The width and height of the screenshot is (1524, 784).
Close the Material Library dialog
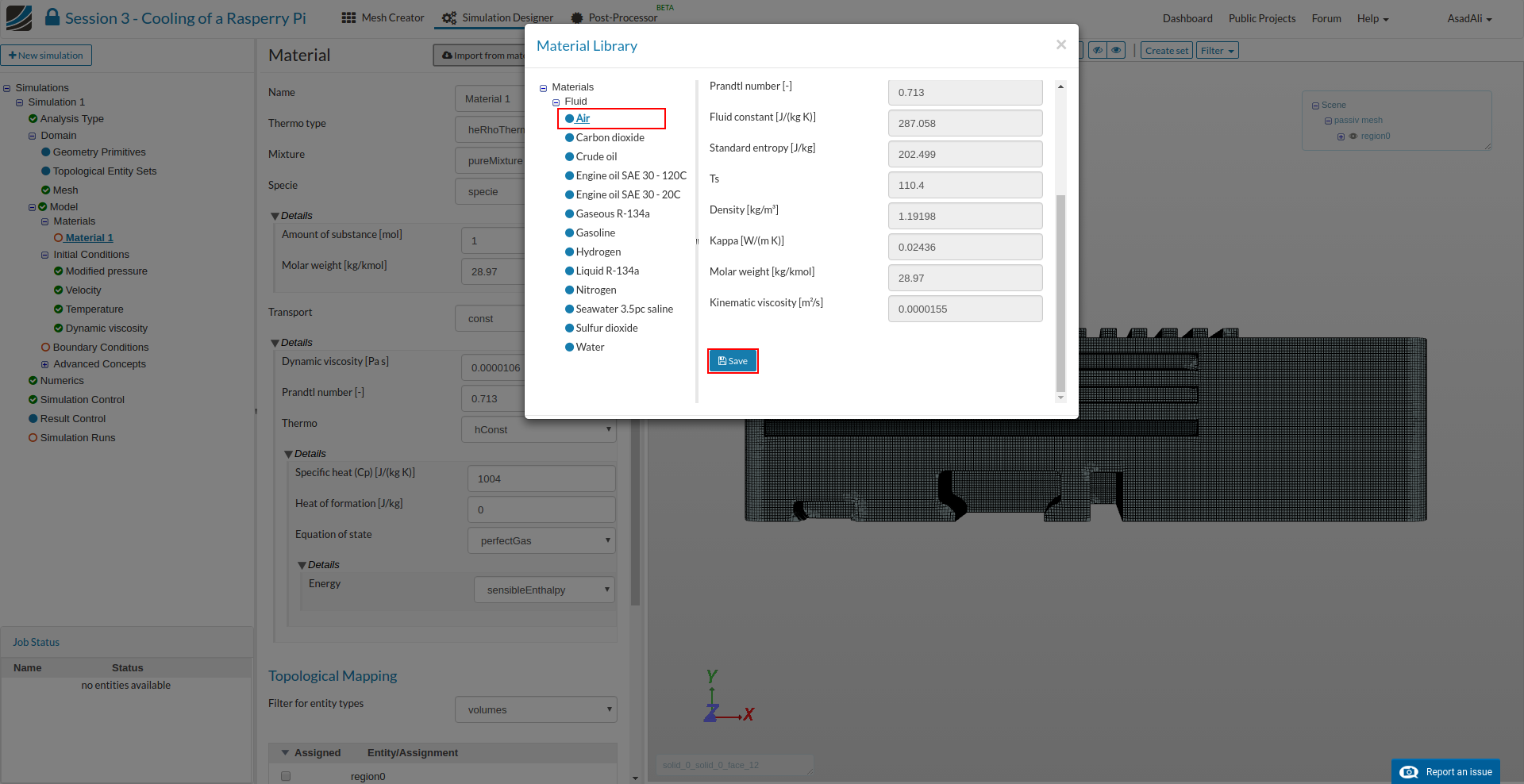1060,45
